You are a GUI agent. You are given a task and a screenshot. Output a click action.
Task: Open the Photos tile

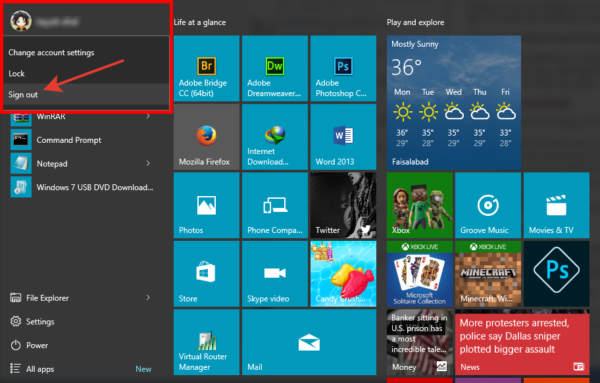coord(207,205)
